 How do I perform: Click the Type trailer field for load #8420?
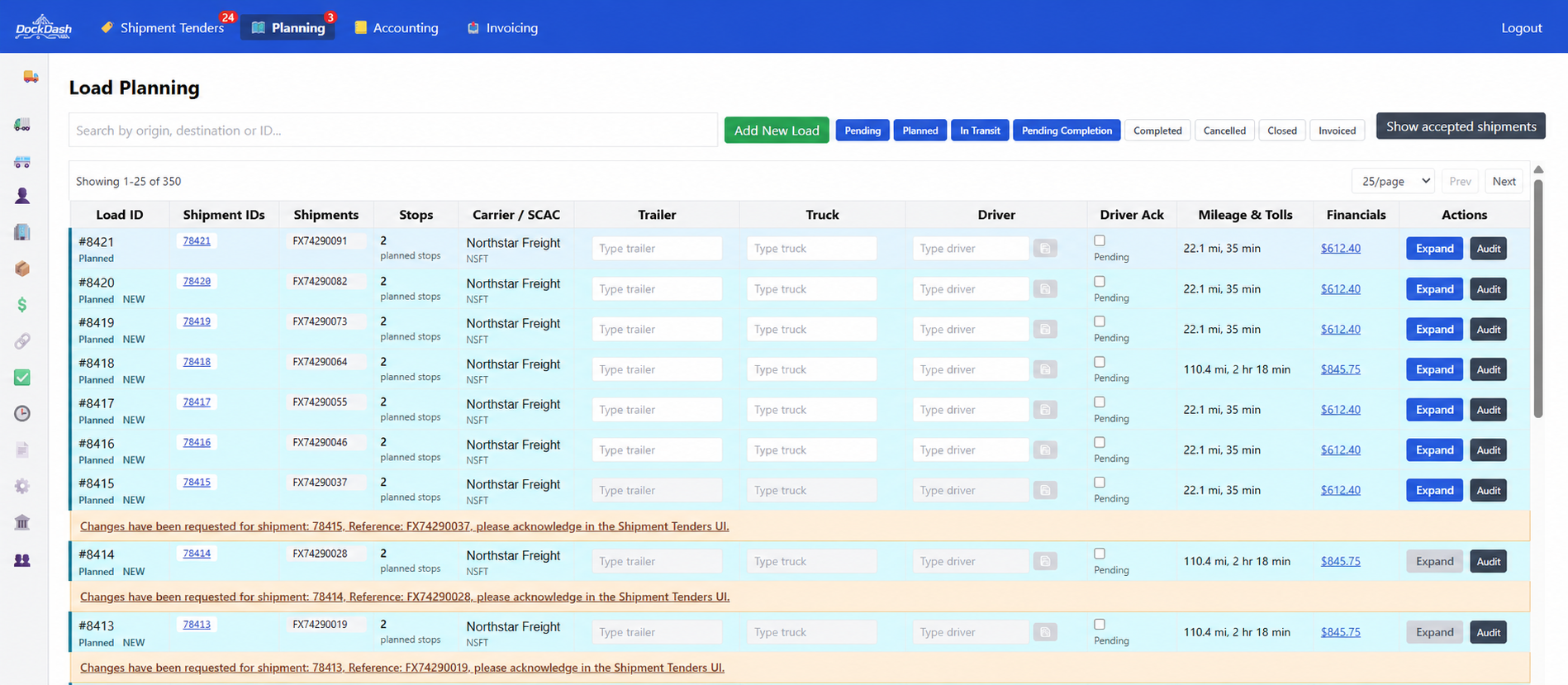coord(657,289)
